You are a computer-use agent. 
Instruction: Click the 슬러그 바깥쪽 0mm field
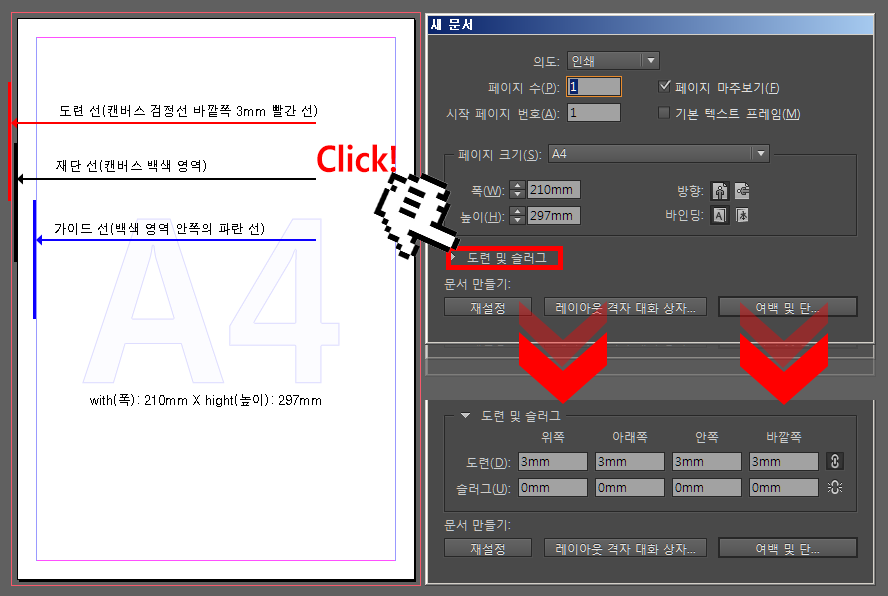tap(784, 488)
